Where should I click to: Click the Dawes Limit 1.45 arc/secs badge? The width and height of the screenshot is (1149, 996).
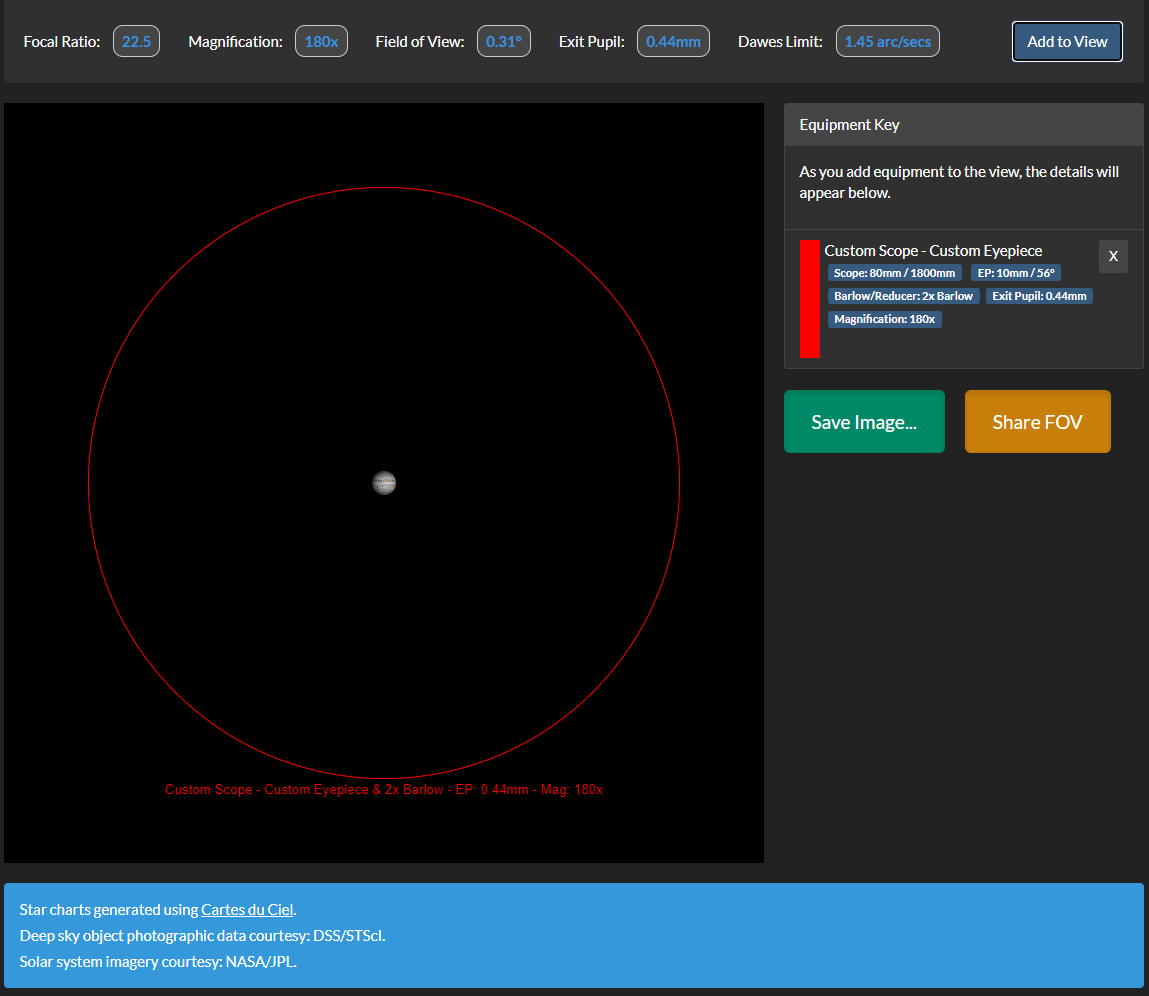tap(887, 41)
